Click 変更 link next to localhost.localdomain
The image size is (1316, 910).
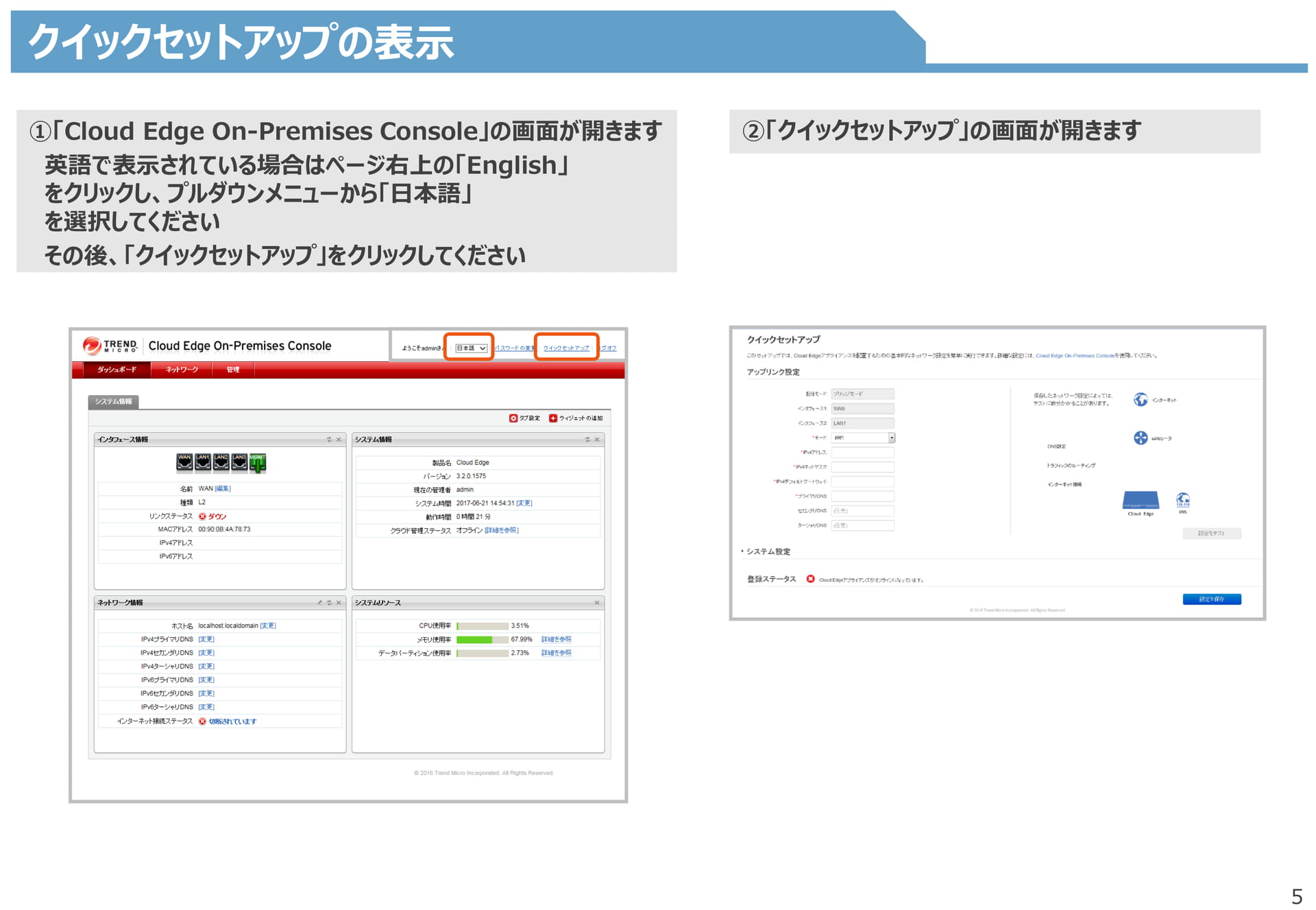(268, 626)
